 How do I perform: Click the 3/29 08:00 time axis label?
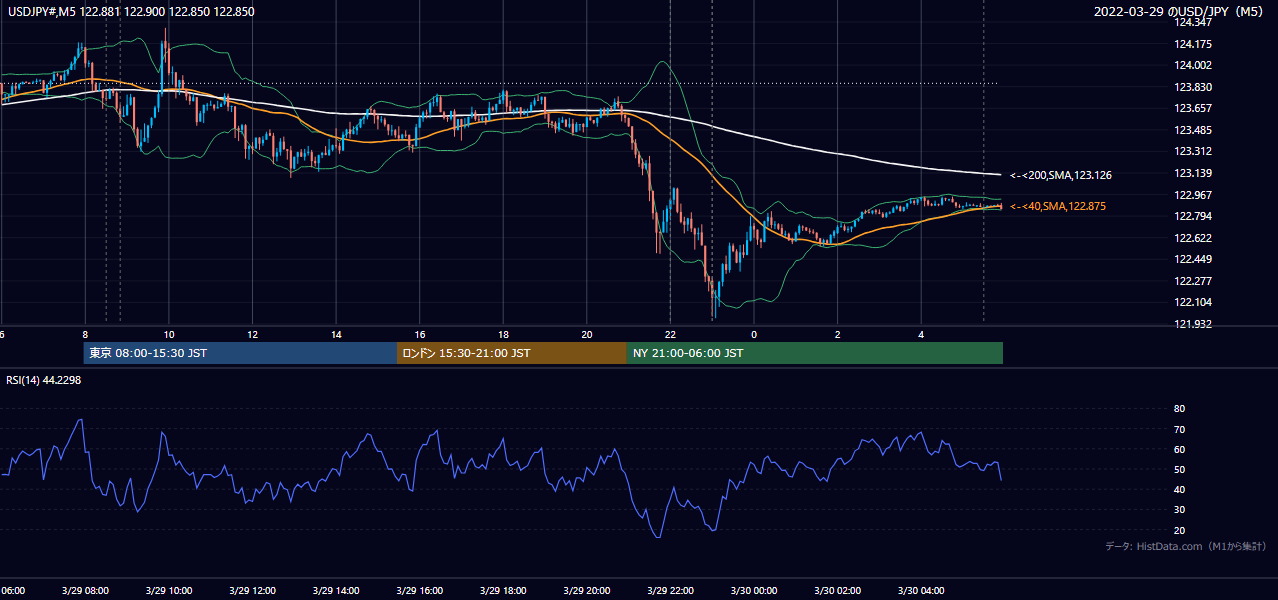pos(85,590)
